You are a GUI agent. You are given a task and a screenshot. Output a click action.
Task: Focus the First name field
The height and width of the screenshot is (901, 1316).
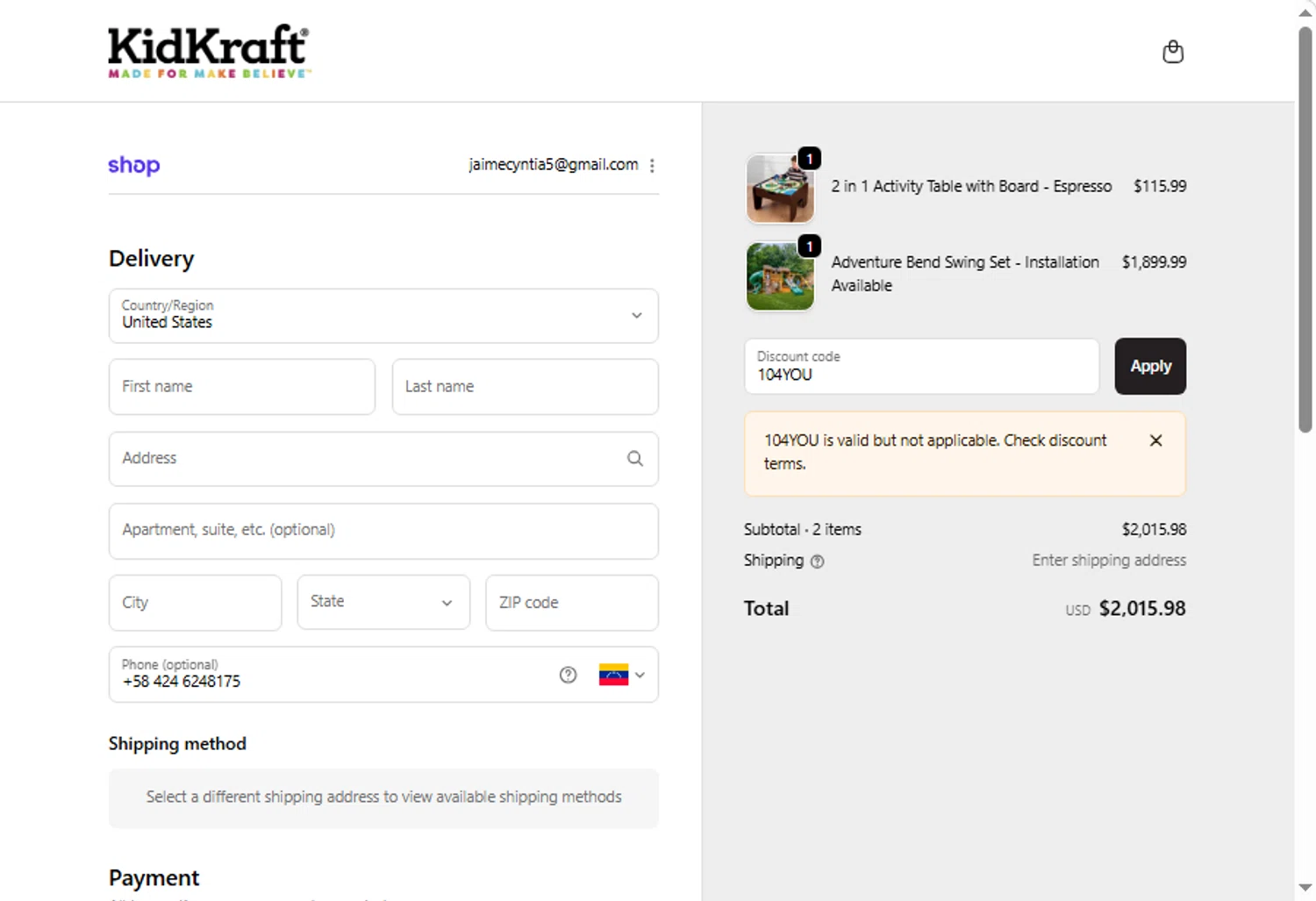coord(242,386)
